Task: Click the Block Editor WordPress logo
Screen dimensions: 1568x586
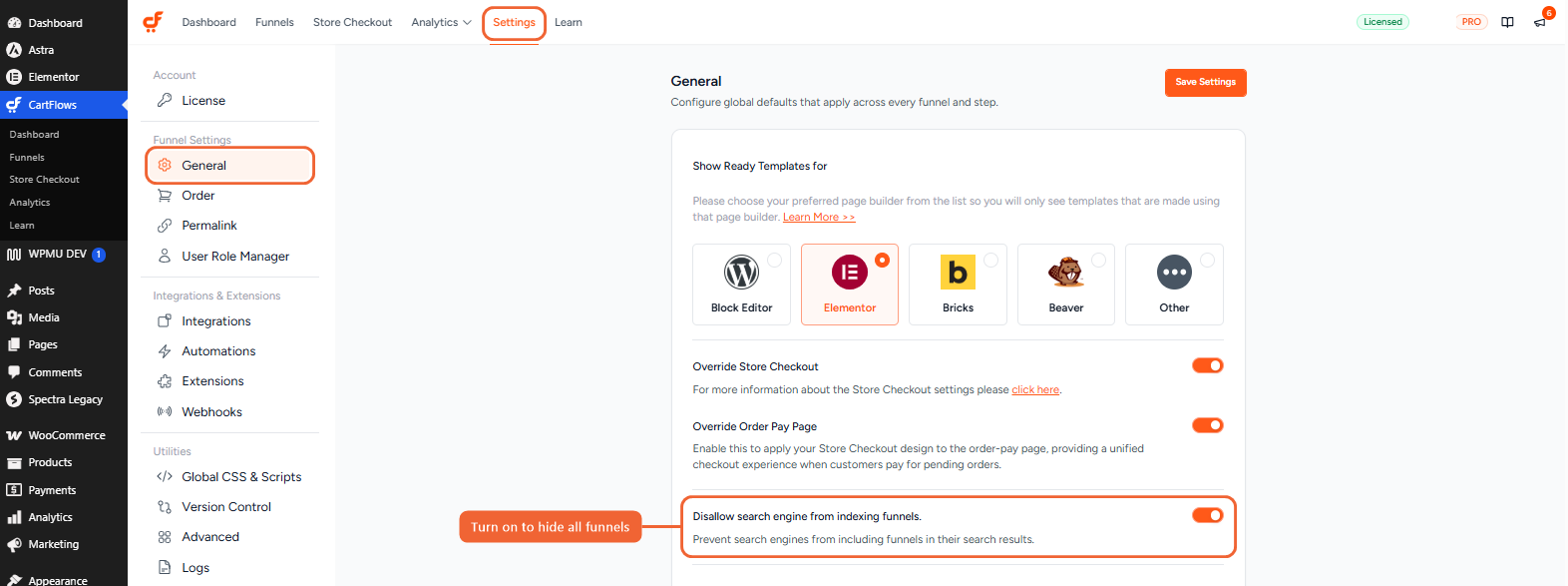Action: coord(741,272)
